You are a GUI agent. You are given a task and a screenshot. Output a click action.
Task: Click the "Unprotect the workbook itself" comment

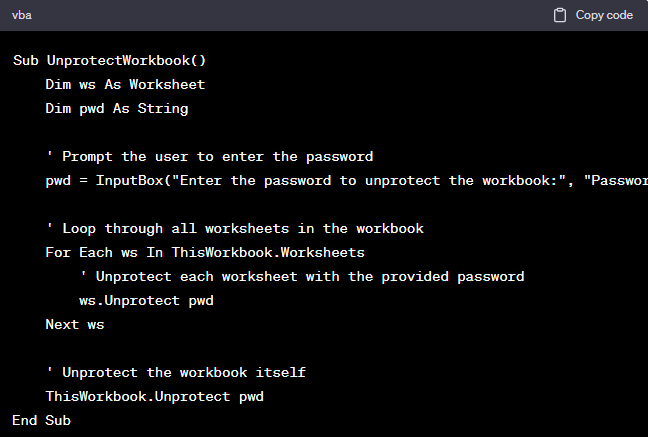tap(176, 372)
